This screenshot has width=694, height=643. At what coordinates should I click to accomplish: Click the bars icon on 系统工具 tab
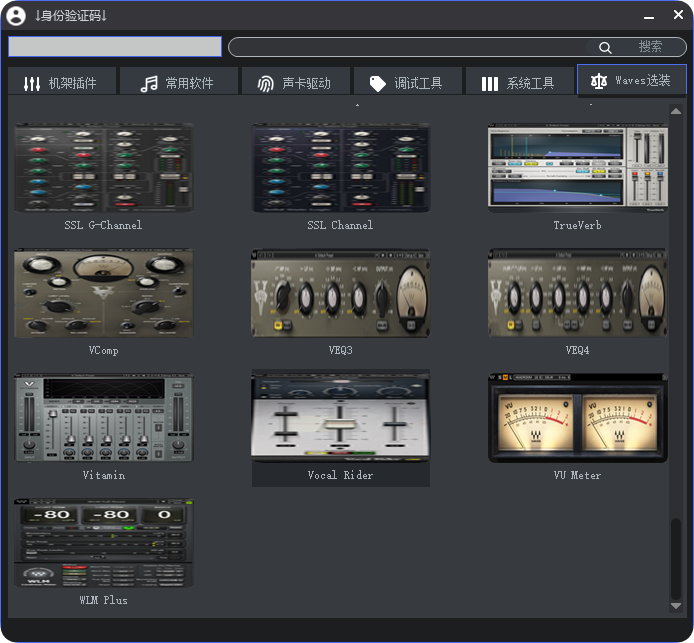click(490, 84)
